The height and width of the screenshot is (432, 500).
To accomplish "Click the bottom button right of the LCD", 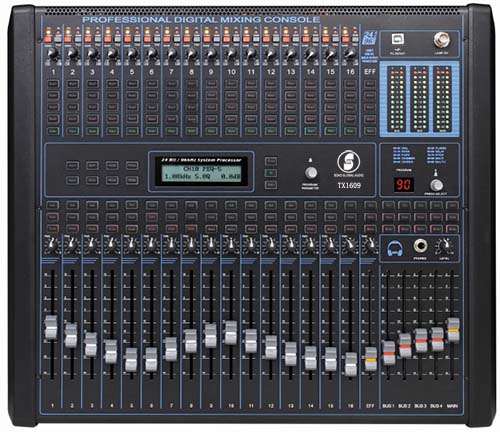I will click(x=271, y=185).
